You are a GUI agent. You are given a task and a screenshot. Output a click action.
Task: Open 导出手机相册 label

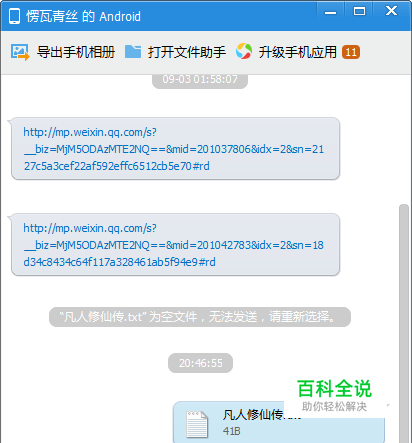[x=76, y=52]
